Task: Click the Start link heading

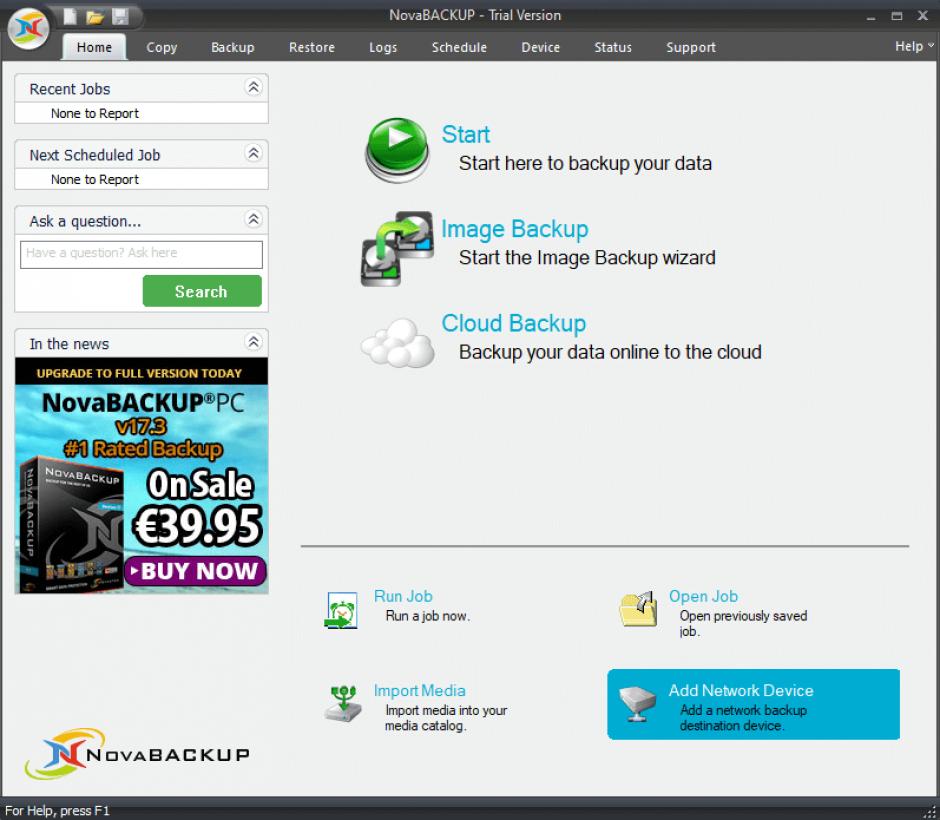Action: [466, 134]
